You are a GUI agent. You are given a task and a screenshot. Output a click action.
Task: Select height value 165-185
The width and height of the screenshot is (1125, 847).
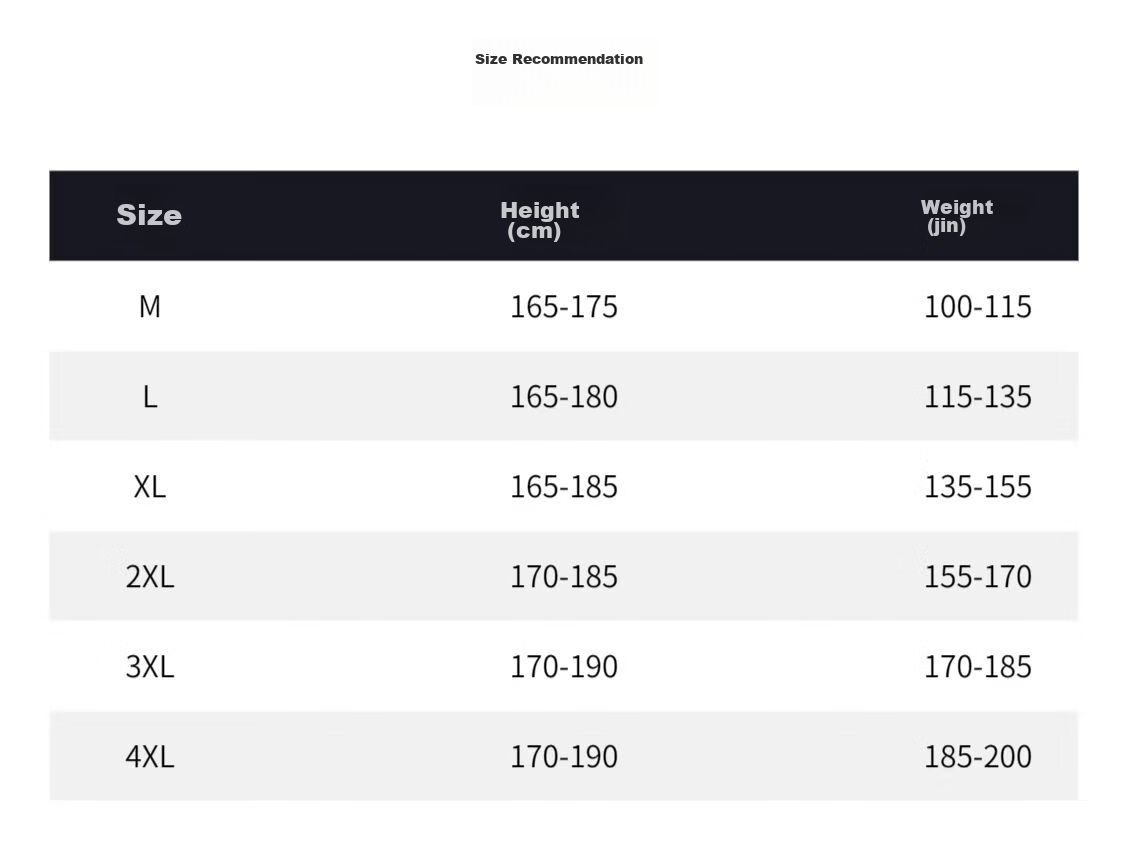[x=563, y=486]
